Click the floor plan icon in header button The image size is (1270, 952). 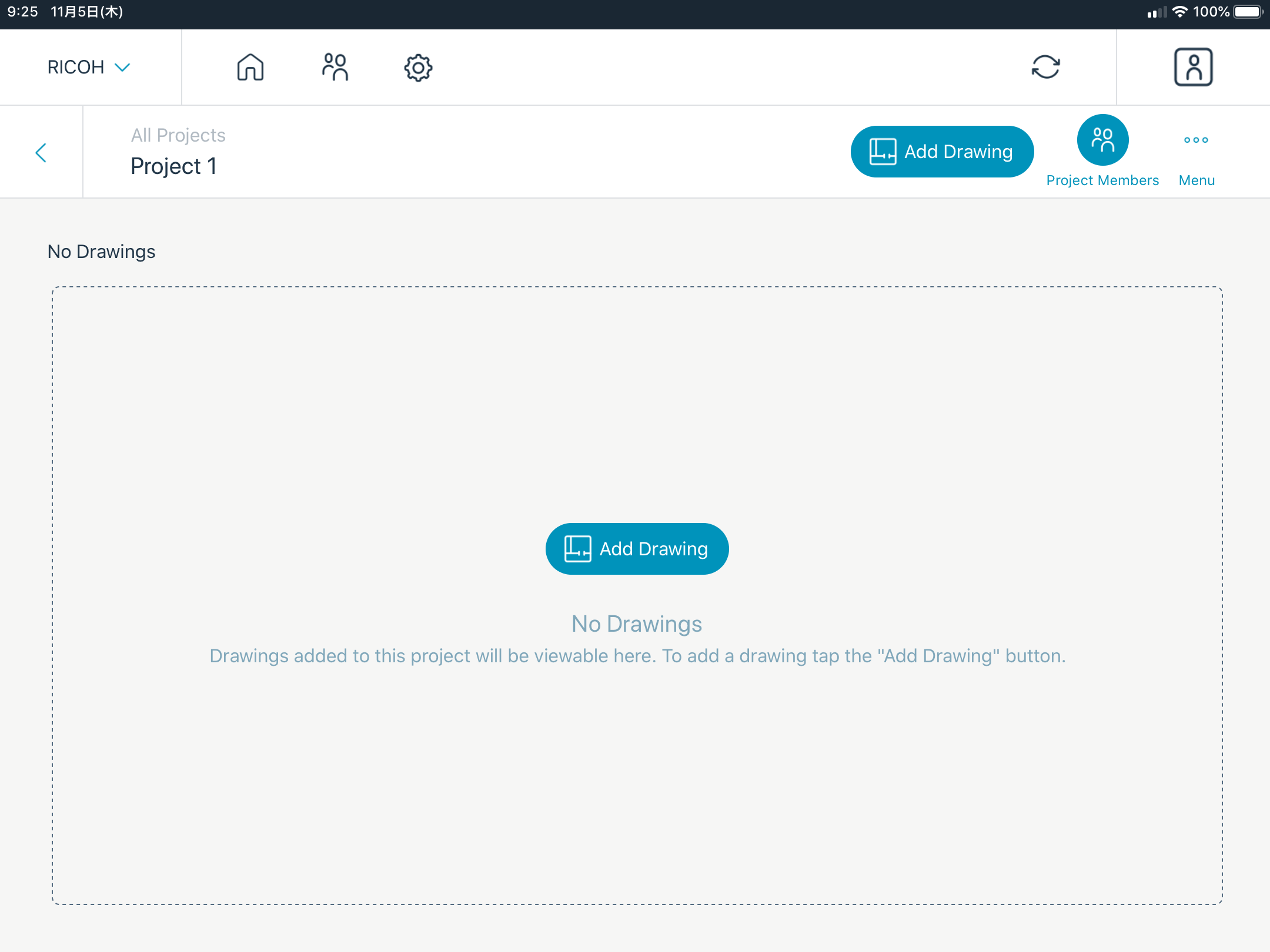coord(883,152)
